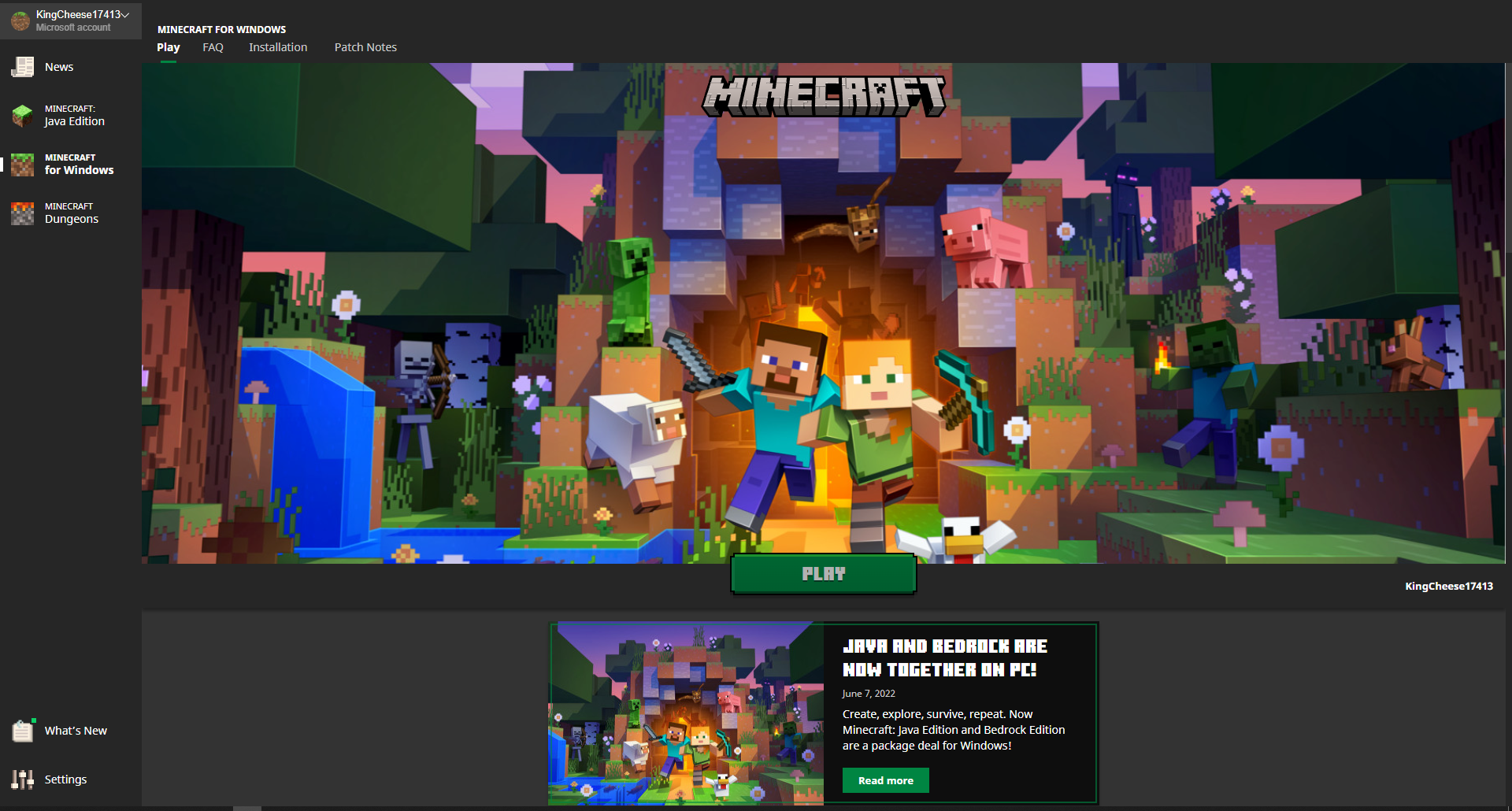Expand the account dropdown chevron
This screenshot has width=1512, height=811.
(x=125, y=15)
